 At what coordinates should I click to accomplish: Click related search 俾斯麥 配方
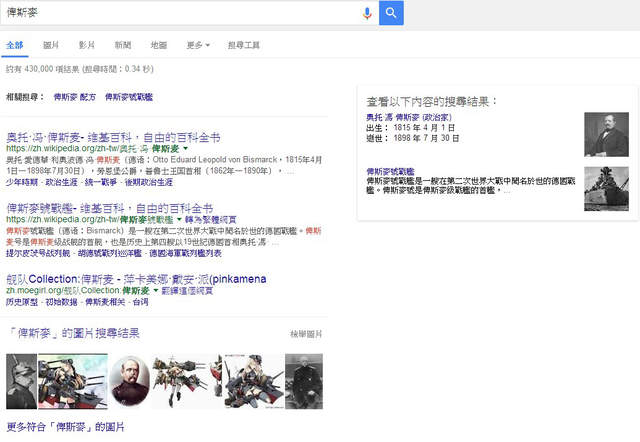click(75, 97)
